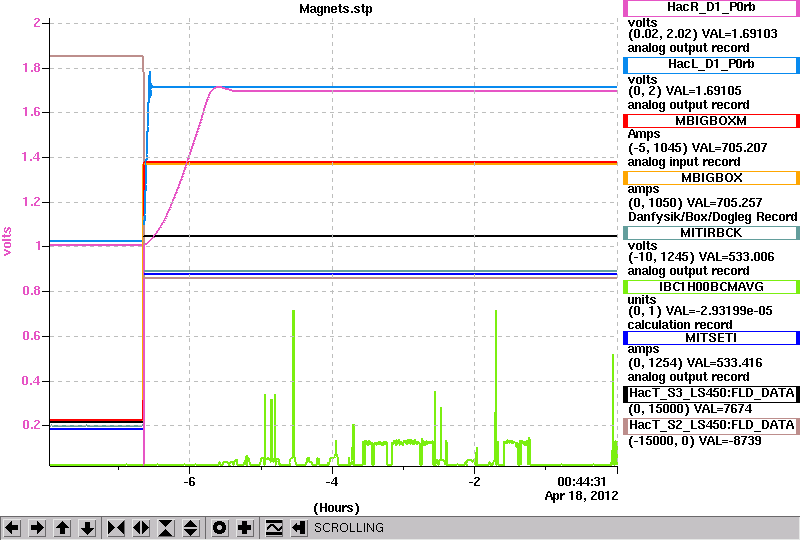Click the vertical hourglass zoom icon
The height and width of the screenshot is (540, 800).
[166, 528]
